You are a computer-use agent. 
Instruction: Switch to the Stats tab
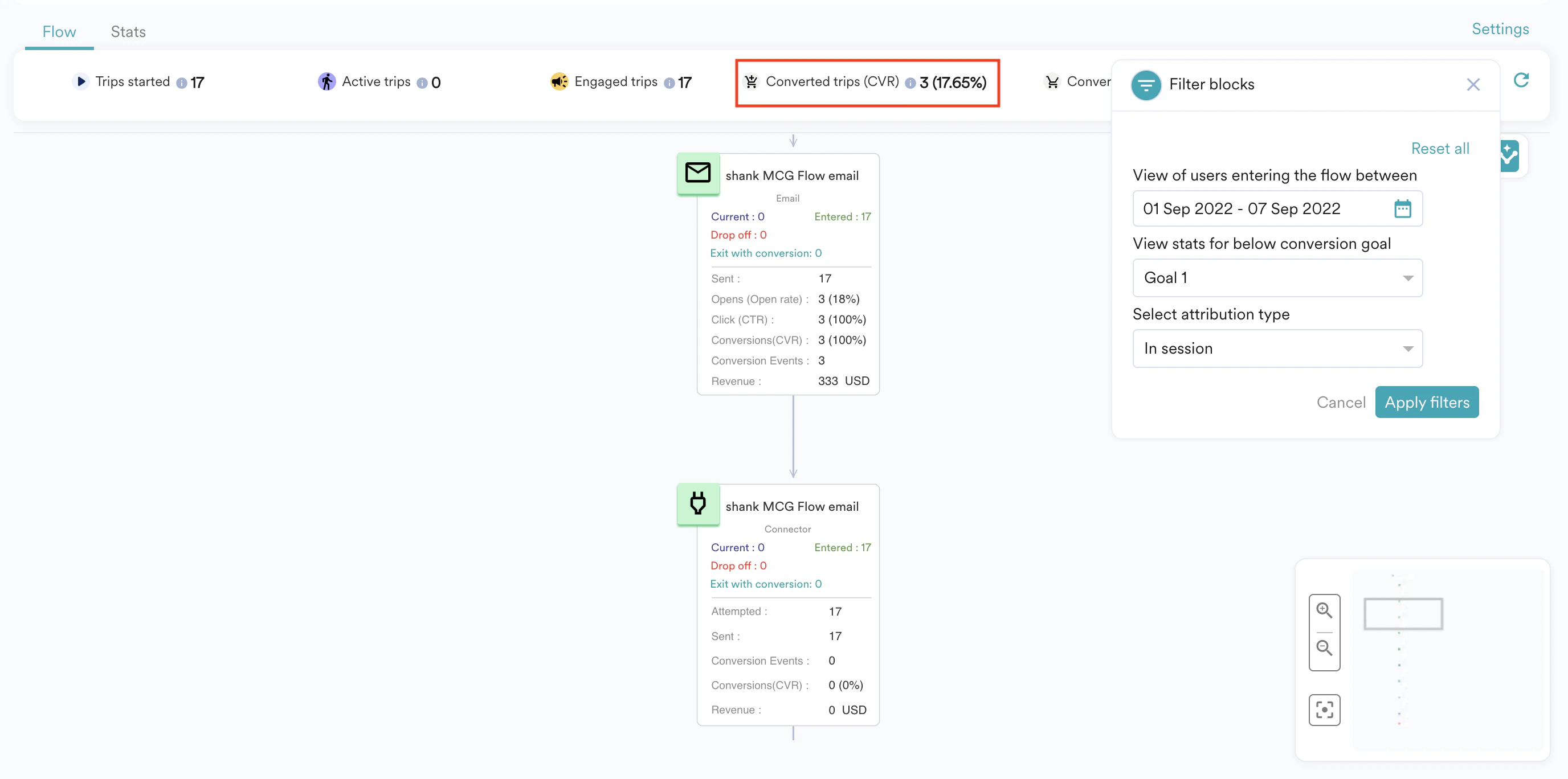[x=128, y=32]
